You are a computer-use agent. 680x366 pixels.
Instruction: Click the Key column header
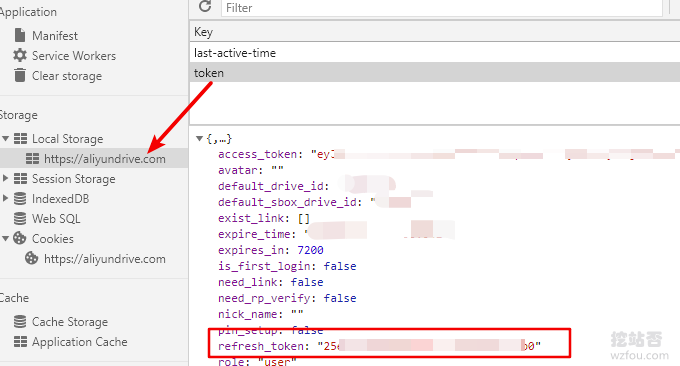pyautogui.click(x=435, y=32)
